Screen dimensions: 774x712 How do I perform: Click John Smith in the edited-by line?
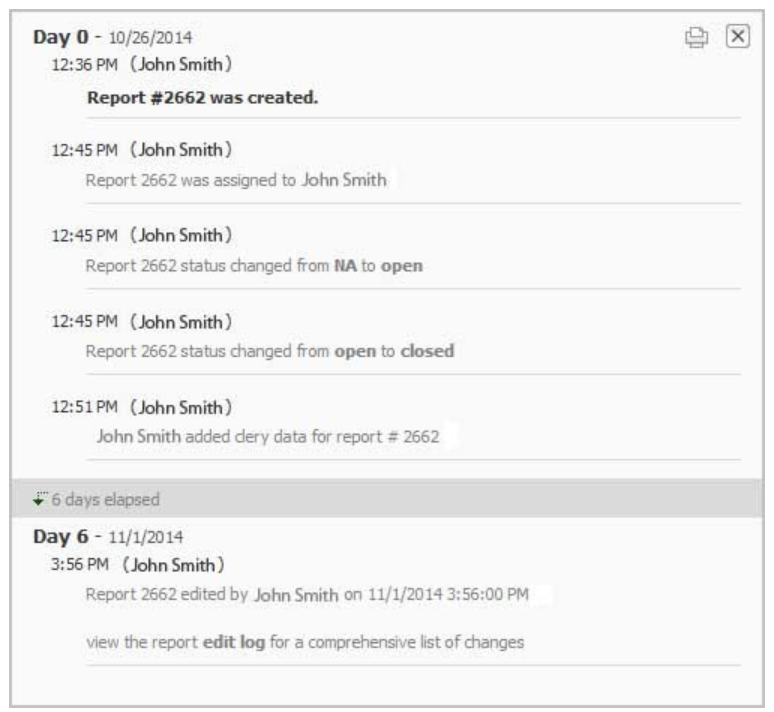click(296, 594)
